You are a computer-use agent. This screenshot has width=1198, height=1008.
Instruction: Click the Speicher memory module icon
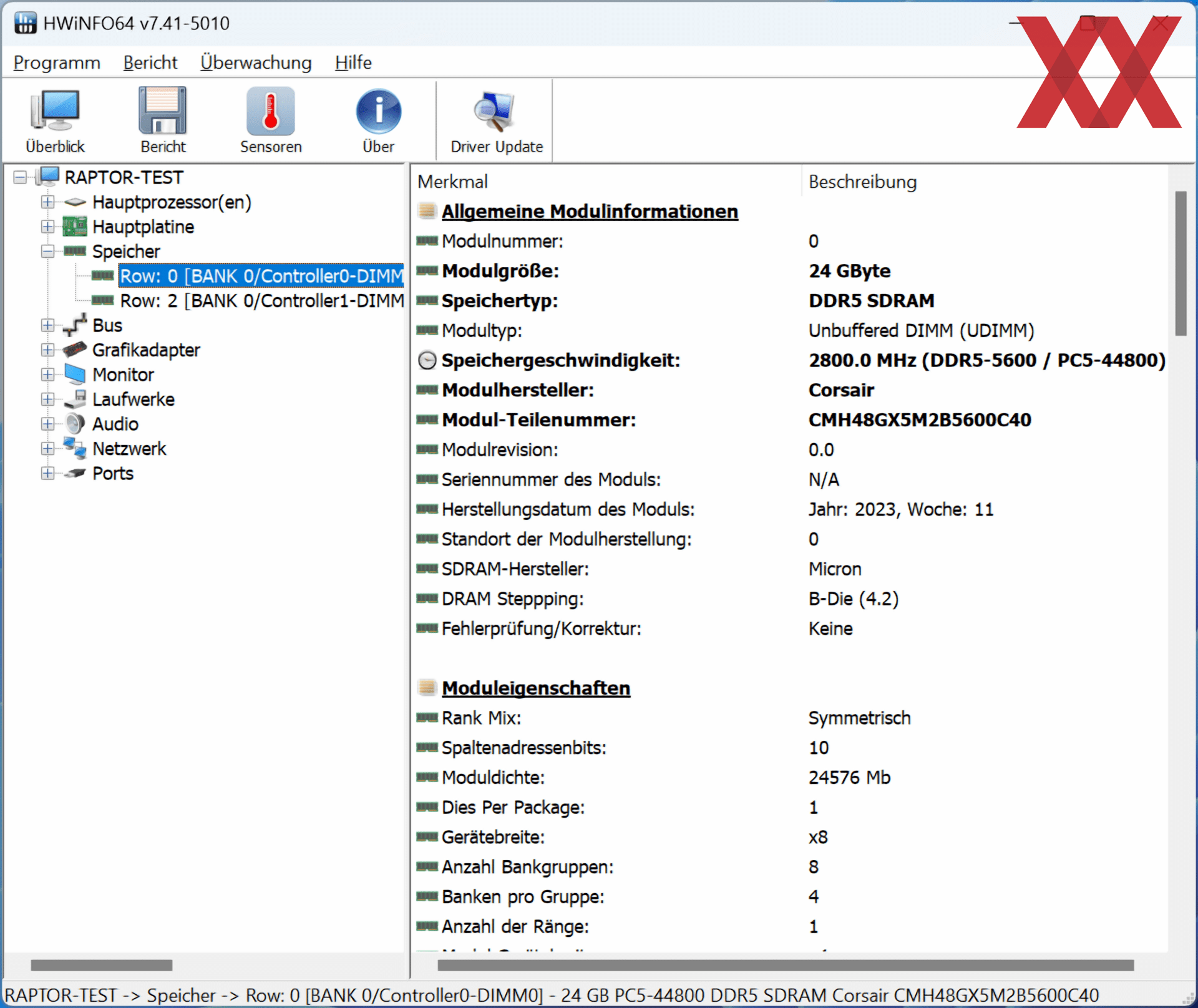point(75,251)
